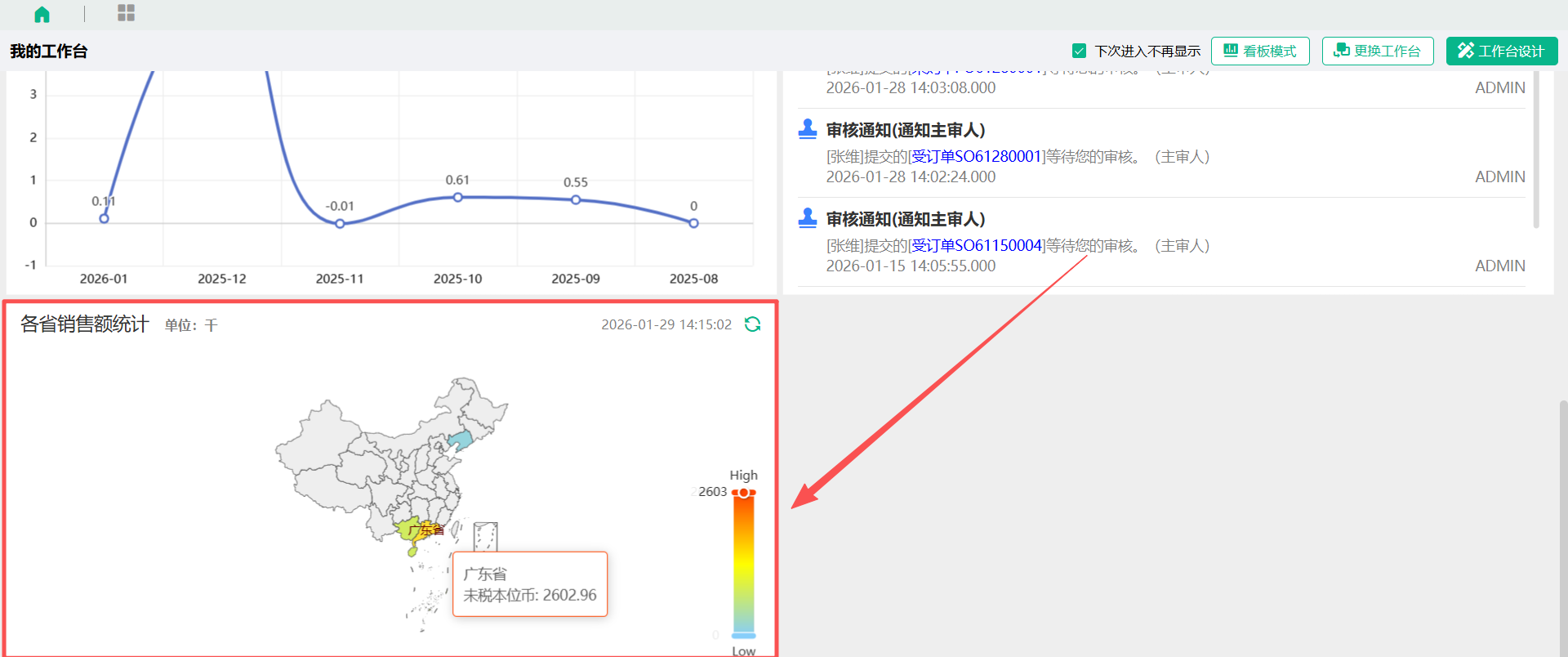Click the notification list scrollbar
This screenshot has height=657, width=1568.
[1536, 147]
